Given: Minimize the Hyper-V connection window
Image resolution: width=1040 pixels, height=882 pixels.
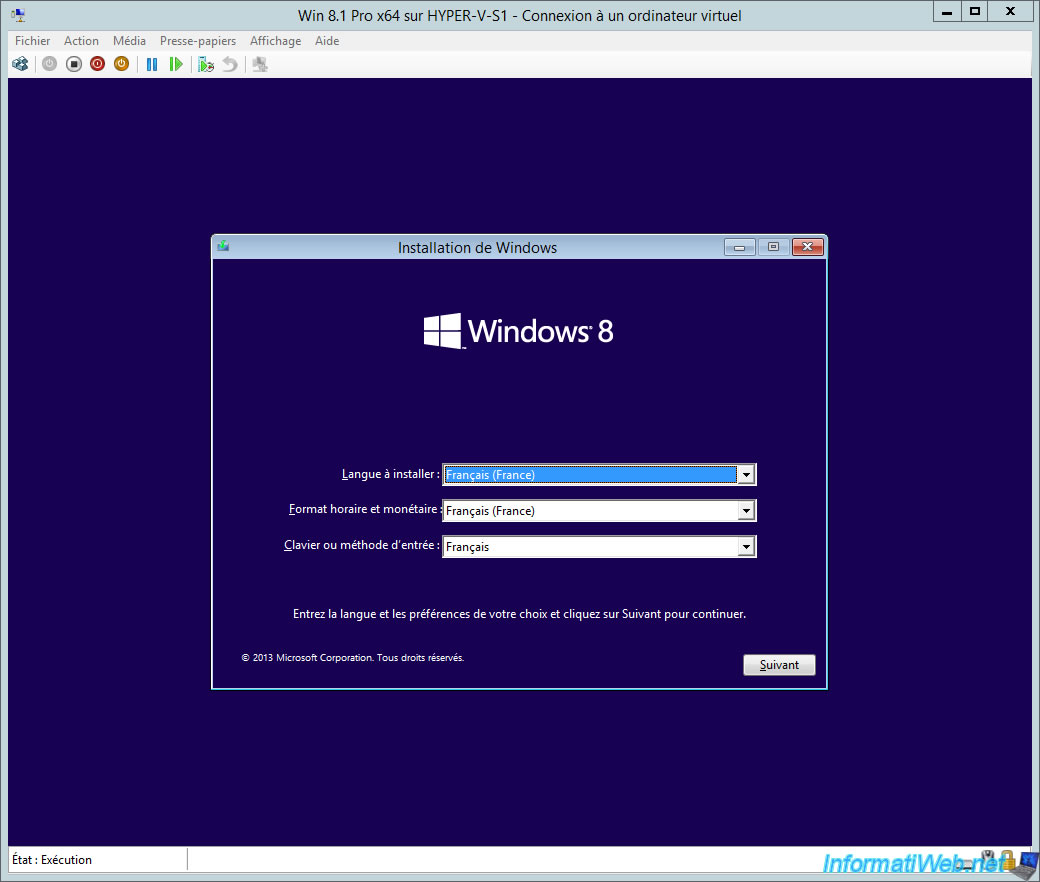Looking at the screenshot, I should pyautogui.click(x=947, y=11).
